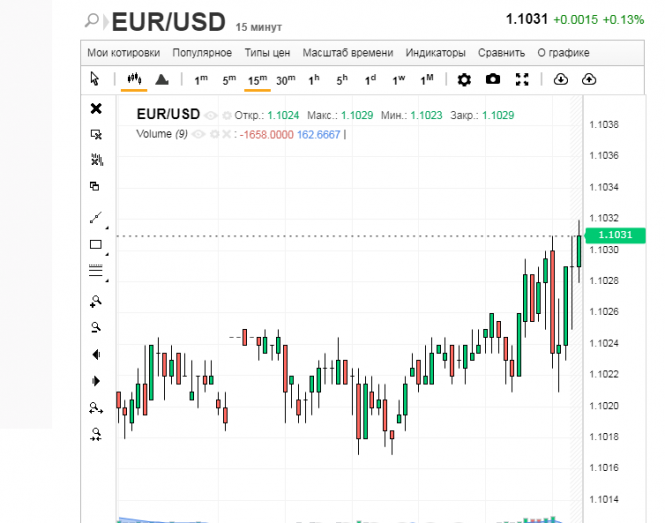Set timeframe to 30 minutes
665x523 pixels.
pos(285,80)
